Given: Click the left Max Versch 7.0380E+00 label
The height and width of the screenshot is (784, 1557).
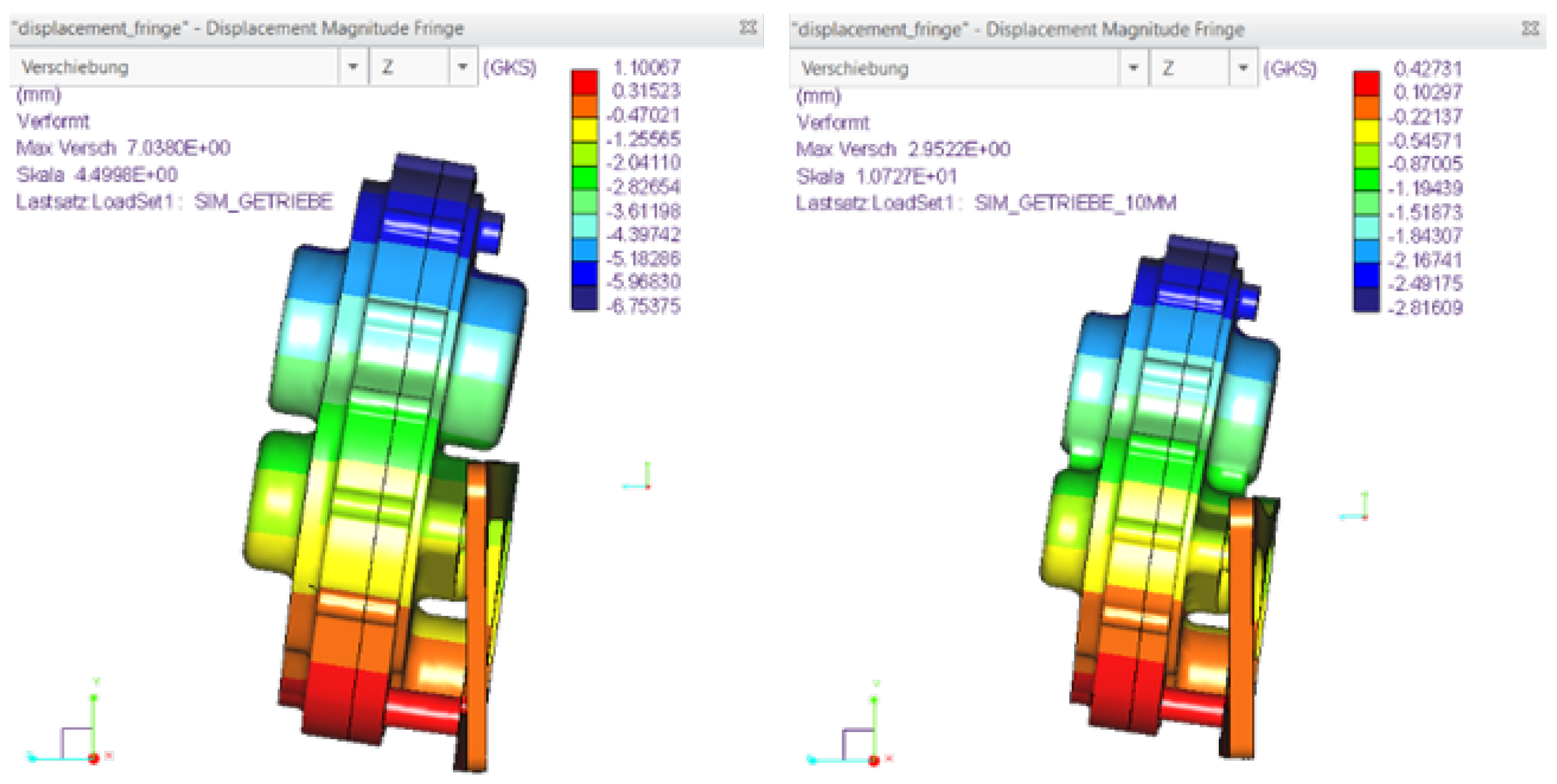Looking at the screenshot, I should [123, 147].
